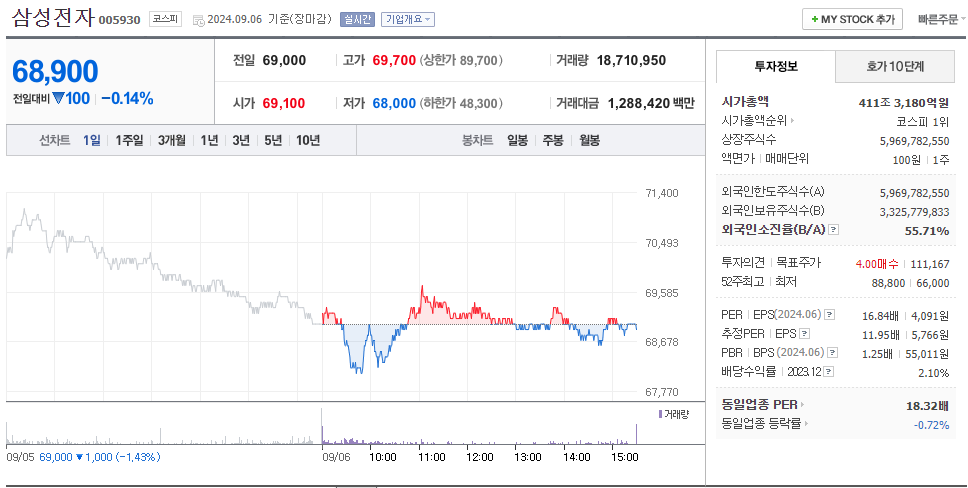Screen dimensions: 968x488
Task: Click the 삼성전자 stock name heading
Action: 53,17
